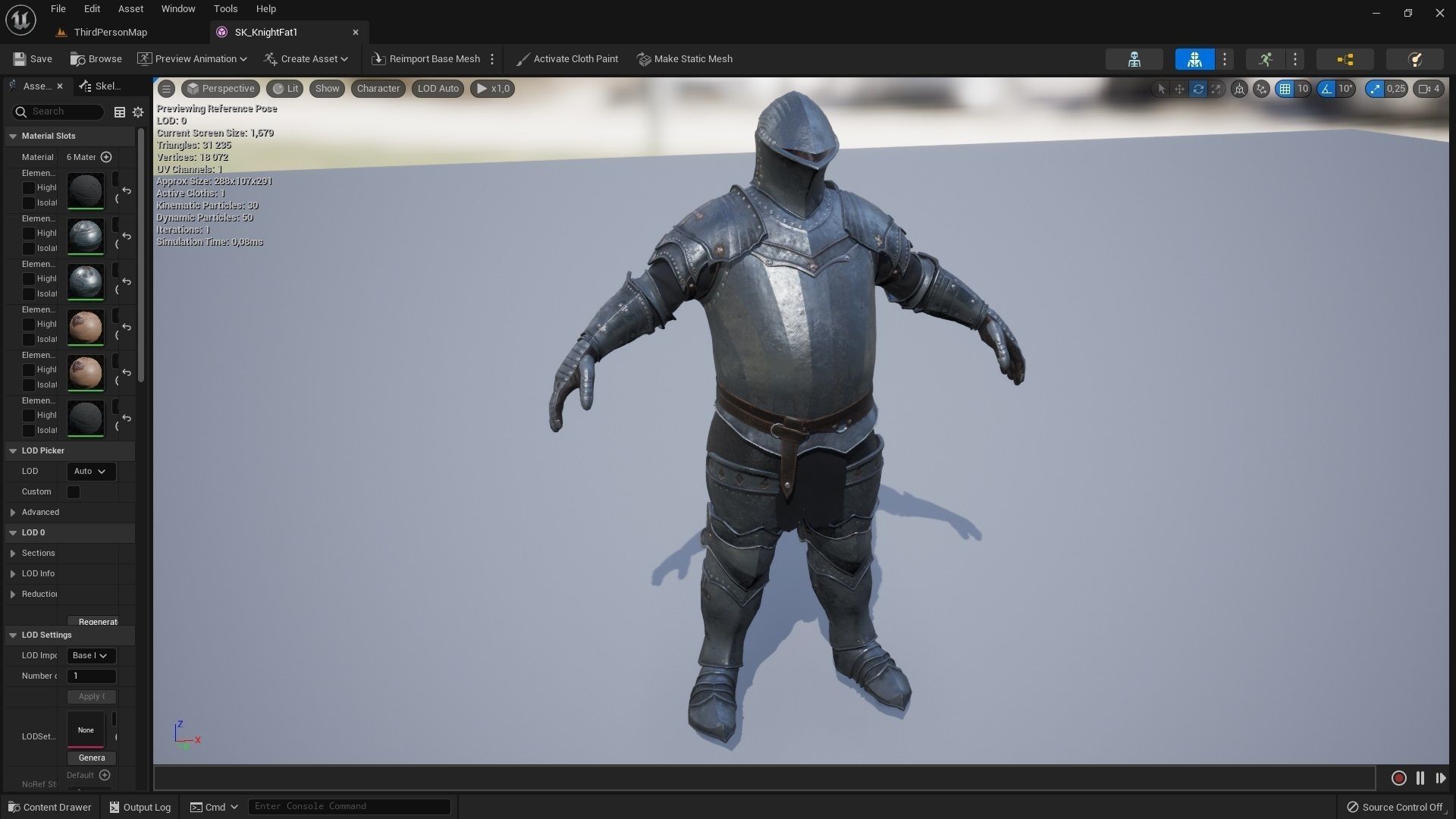Open viewport hamburger options menu
Viewport: 1456px width, 819px height.
tap(166, 89)
